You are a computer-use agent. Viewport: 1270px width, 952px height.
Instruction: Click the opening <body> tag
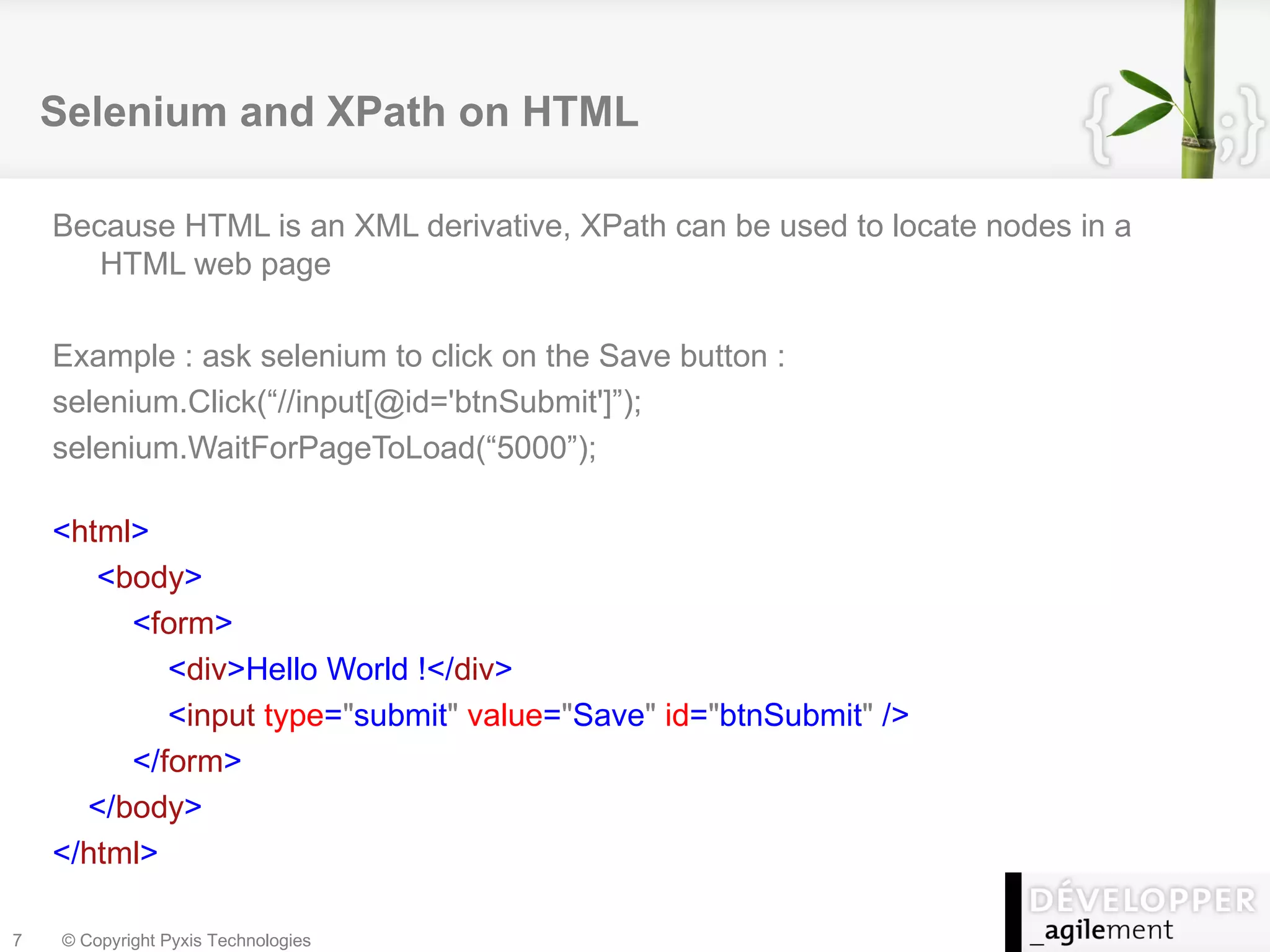click(x=149, y=578)
